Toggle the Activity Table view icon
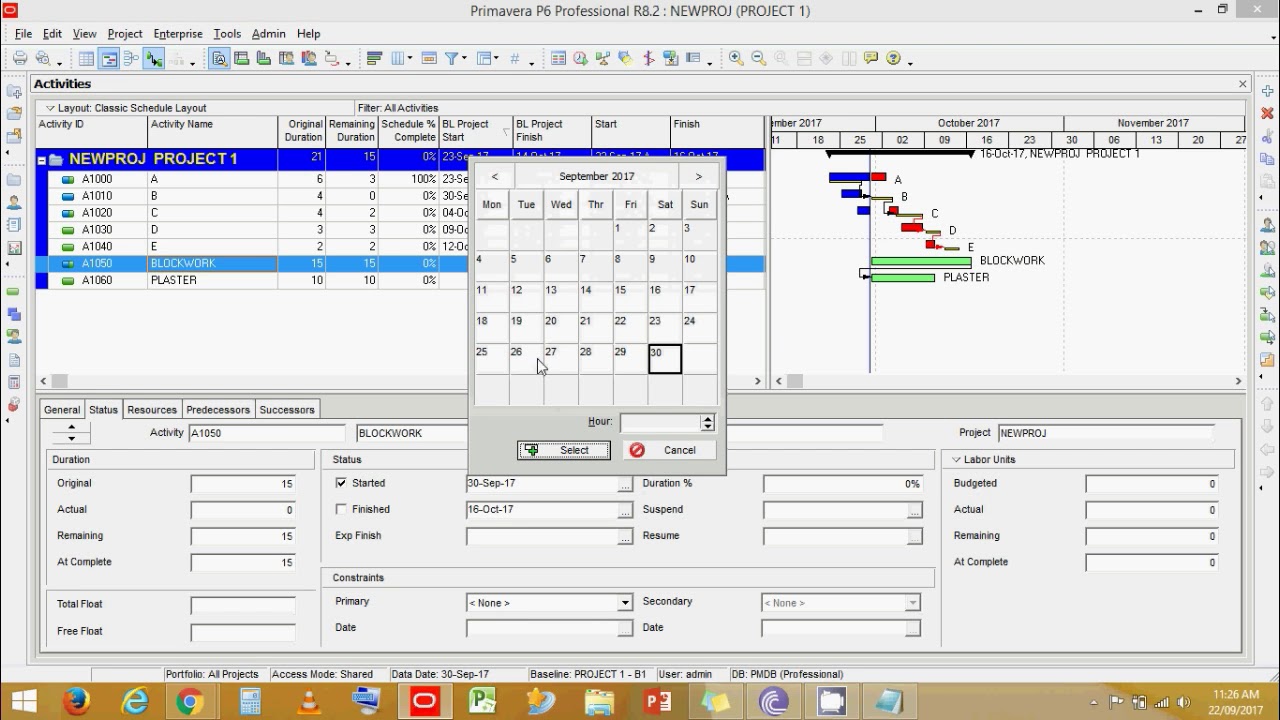Image resolution: width=1280 pixels, height=720 pixels. click(x=87, y=59)
